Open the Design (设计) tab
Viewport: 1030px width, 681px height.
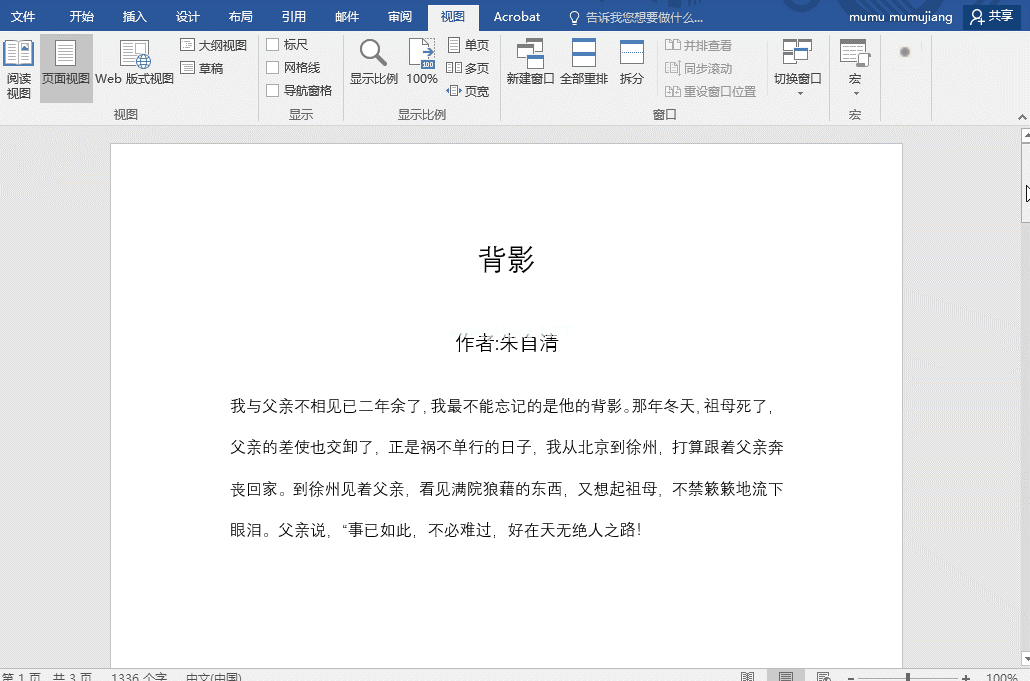pos(187,16)
